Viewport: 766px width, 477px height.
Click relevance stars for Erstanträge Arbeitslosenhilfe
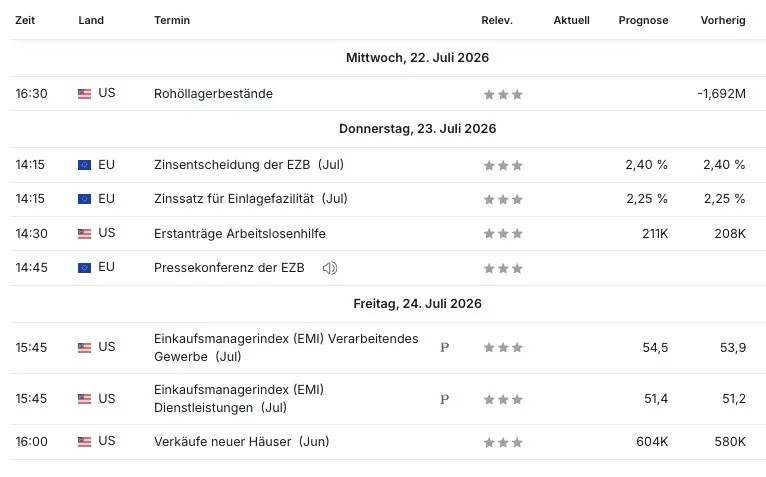pyautogui.click(x=503, y=234)
